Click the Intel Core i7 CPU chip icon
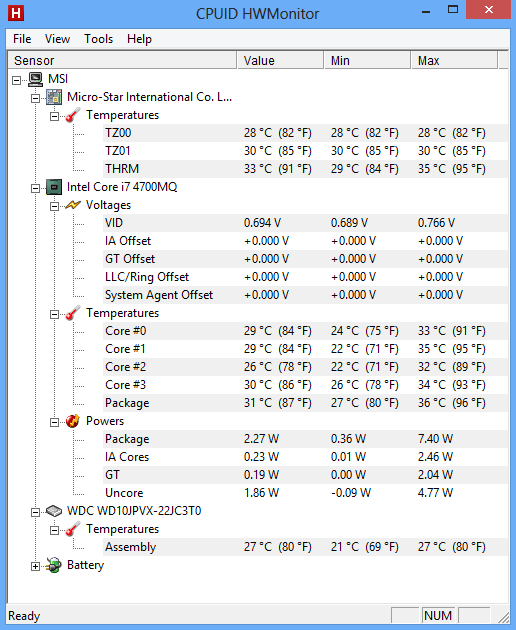 [x=54, y=187]
